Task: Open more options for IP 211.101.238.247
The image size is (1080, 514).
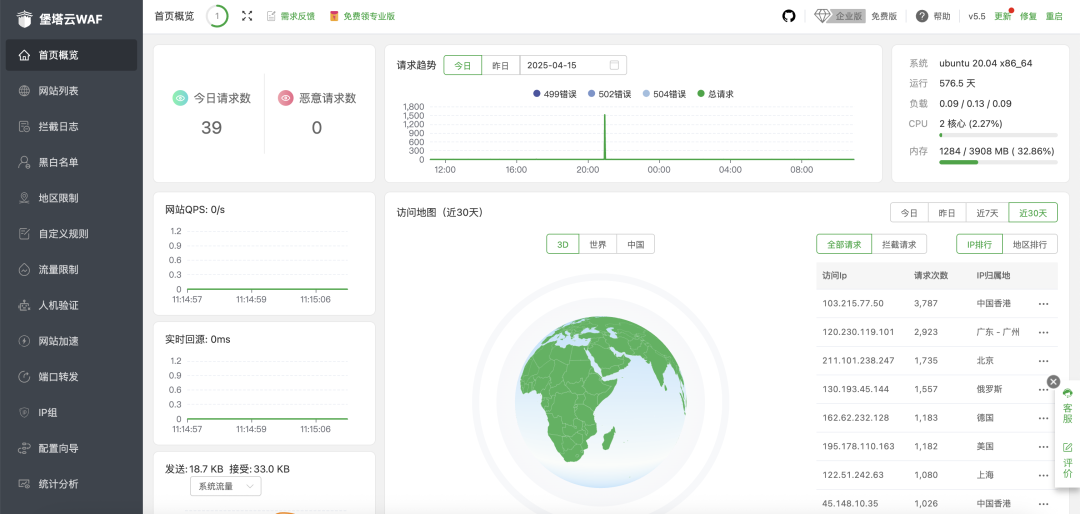Action: (x=1043, y=360)
